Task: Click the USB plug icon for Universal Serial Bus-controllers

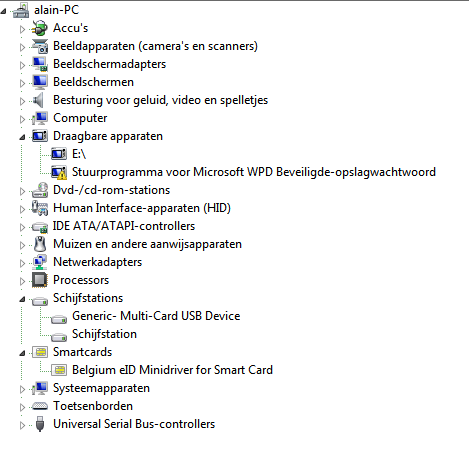Action: point(40,424)
